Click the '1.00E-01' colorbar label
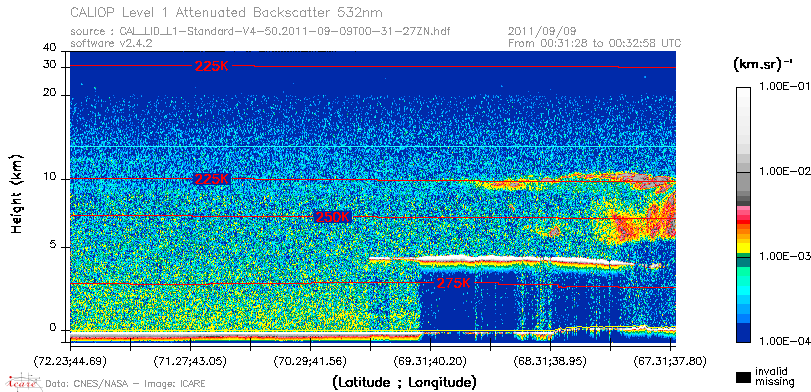811x392 pixels. coord(786,87)
